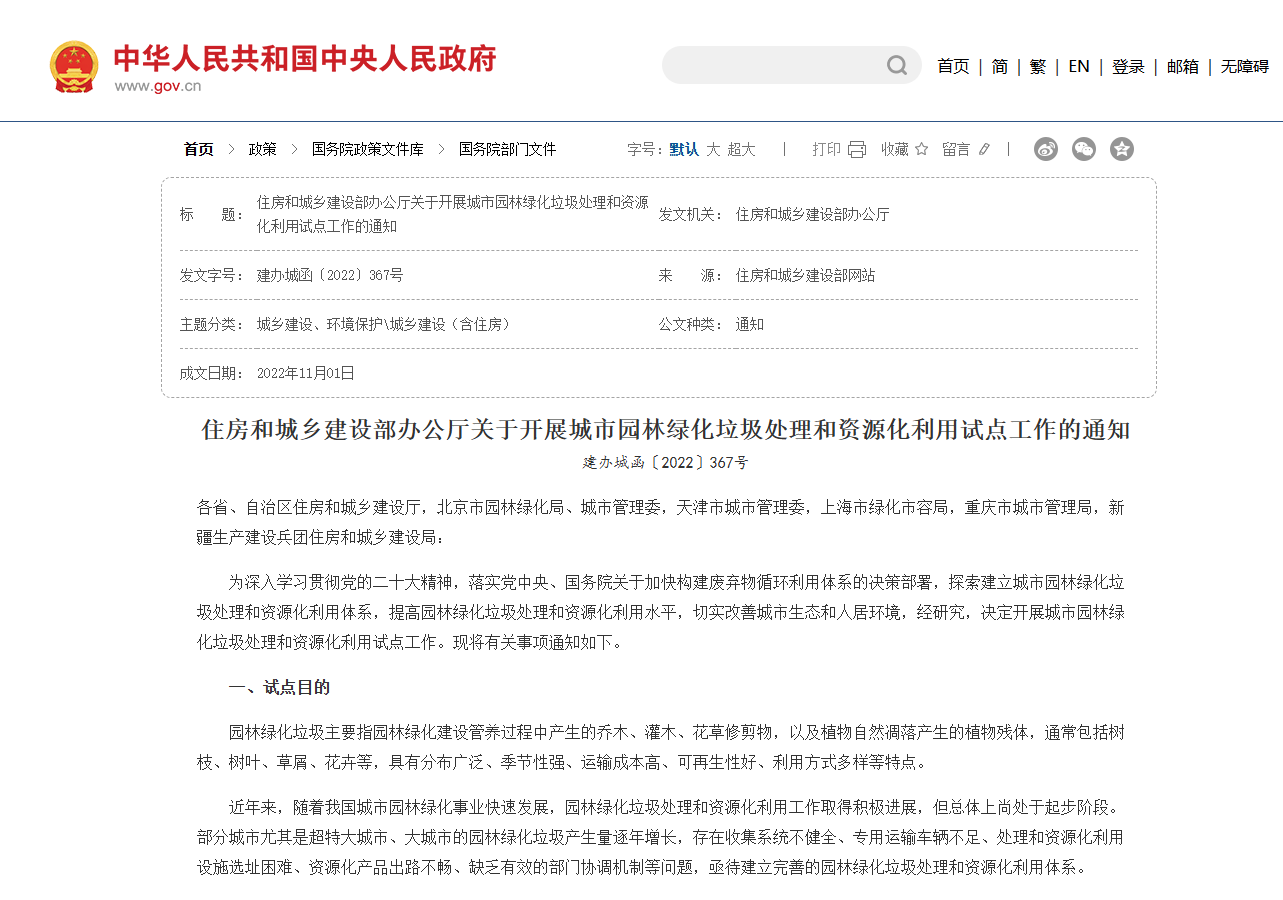Share to Weibo

pyautogui.click(x=1046, y=150)
